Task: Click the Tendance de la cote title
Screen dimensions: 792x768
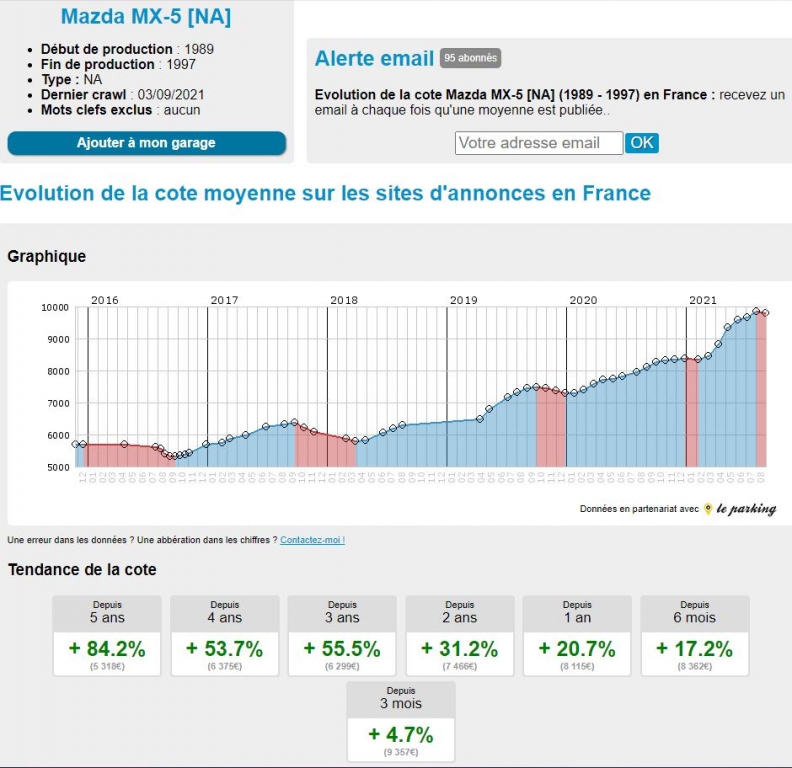Action: 82,569
